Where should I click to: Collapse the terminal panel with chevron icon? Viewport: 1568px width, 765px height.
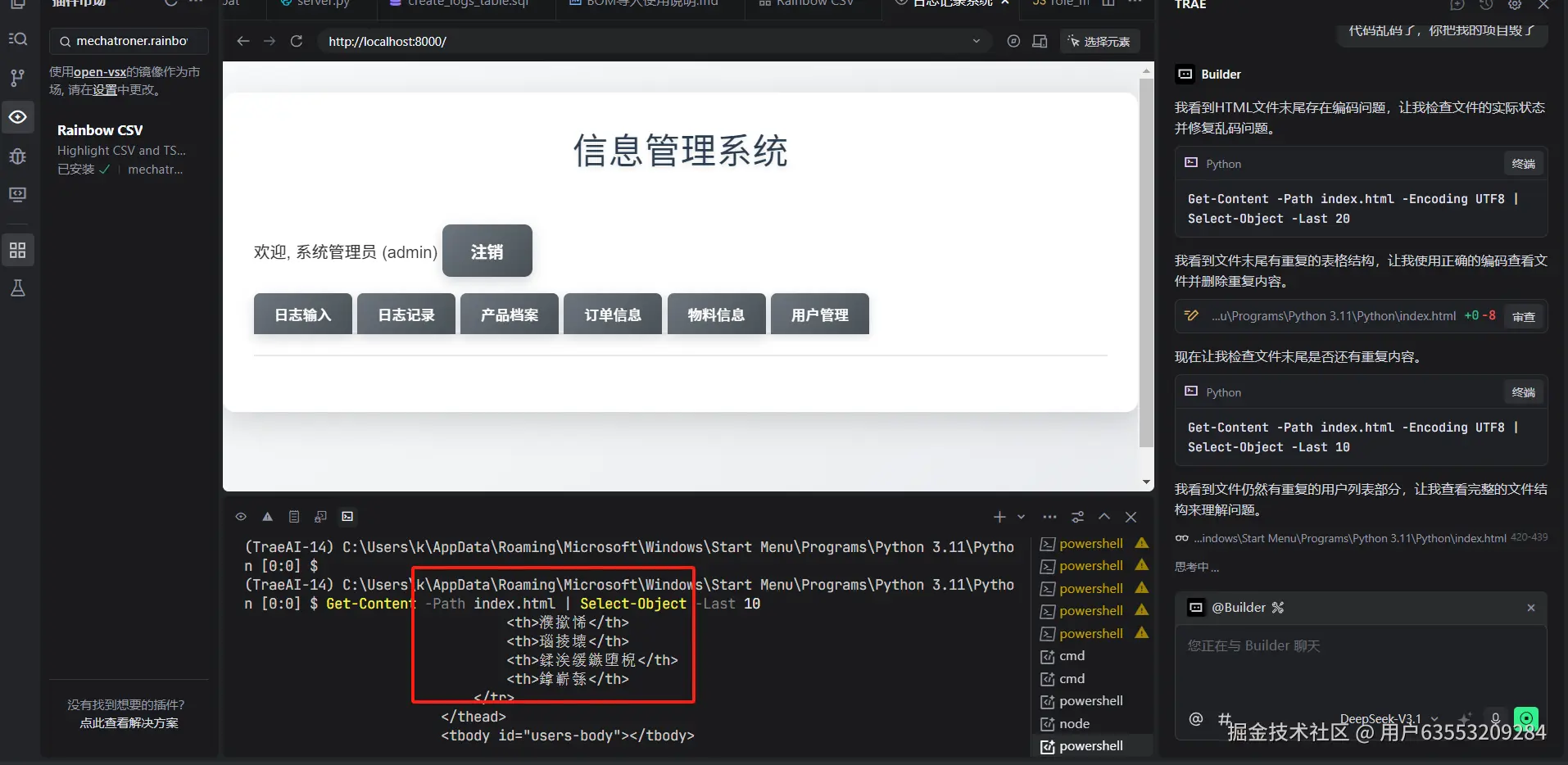coord(1104,517)
